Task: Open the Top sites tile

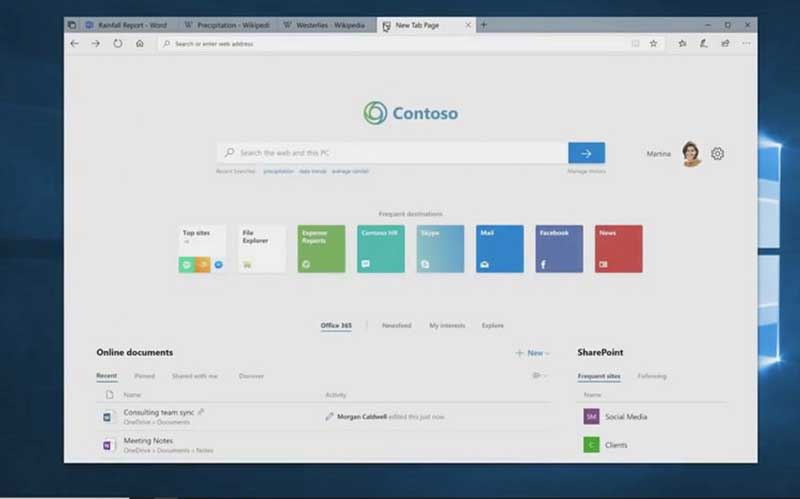Action: (203, 249)
